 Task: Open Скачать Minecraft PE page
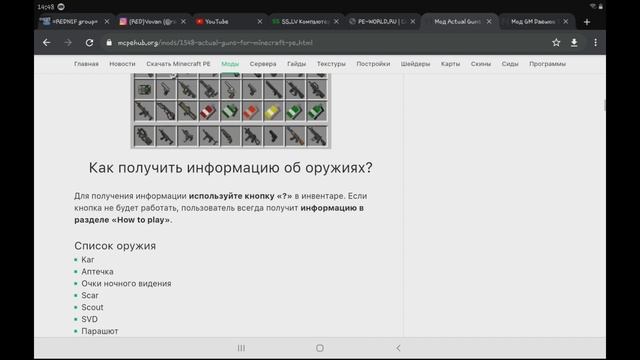(x=178, y=64)
